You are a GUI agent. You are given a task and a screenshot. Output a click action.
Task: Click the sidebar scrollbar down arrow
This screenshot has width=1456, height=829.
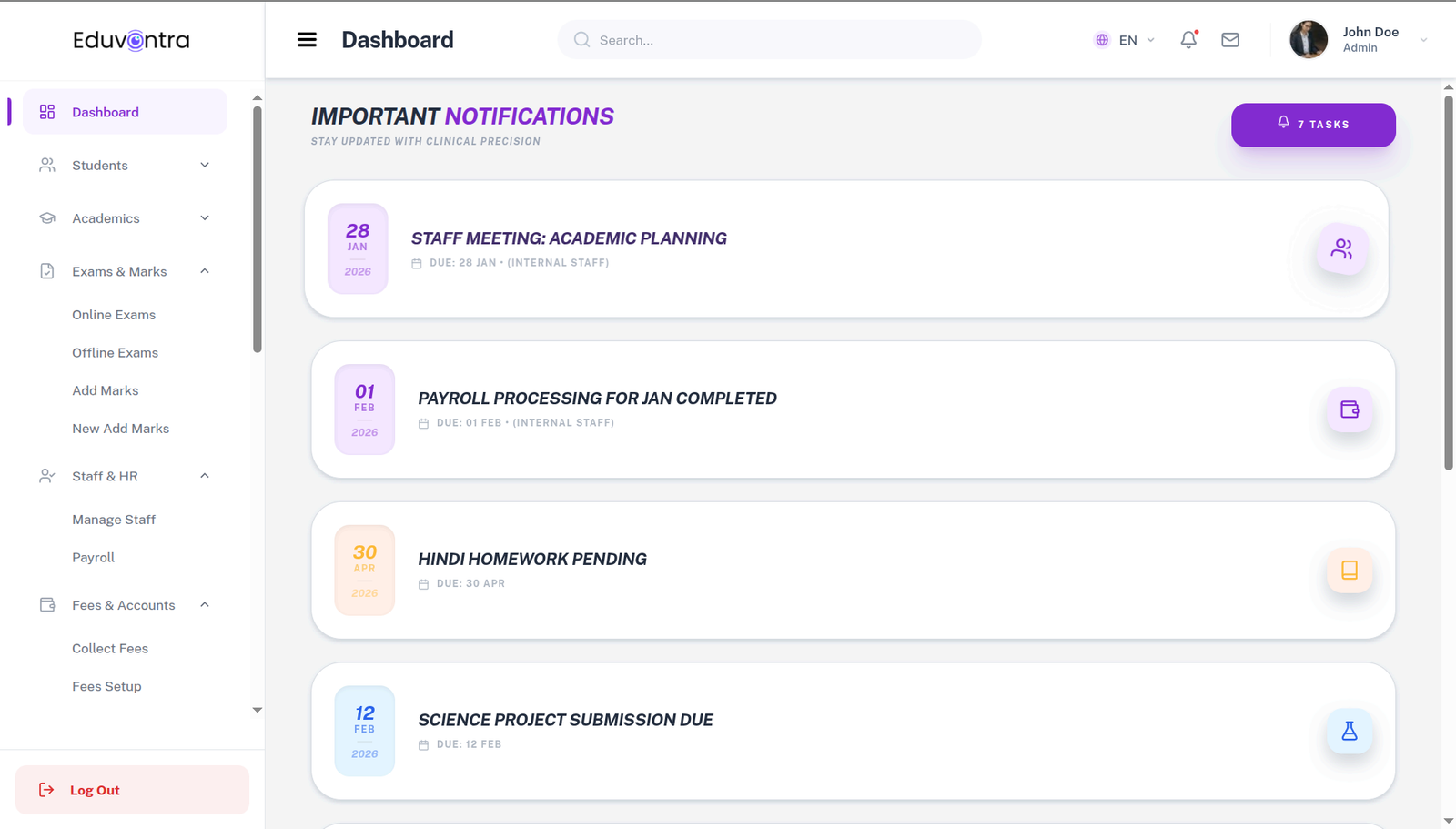click(x=257, y=710)
